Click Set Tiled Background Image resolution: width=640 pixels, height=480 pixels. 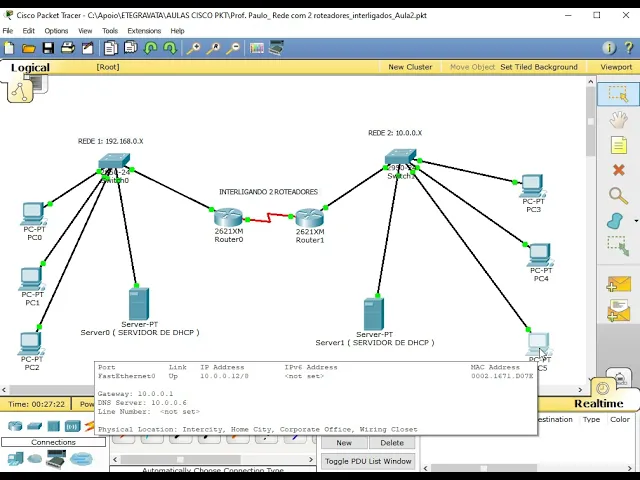[x=539, y=67]
